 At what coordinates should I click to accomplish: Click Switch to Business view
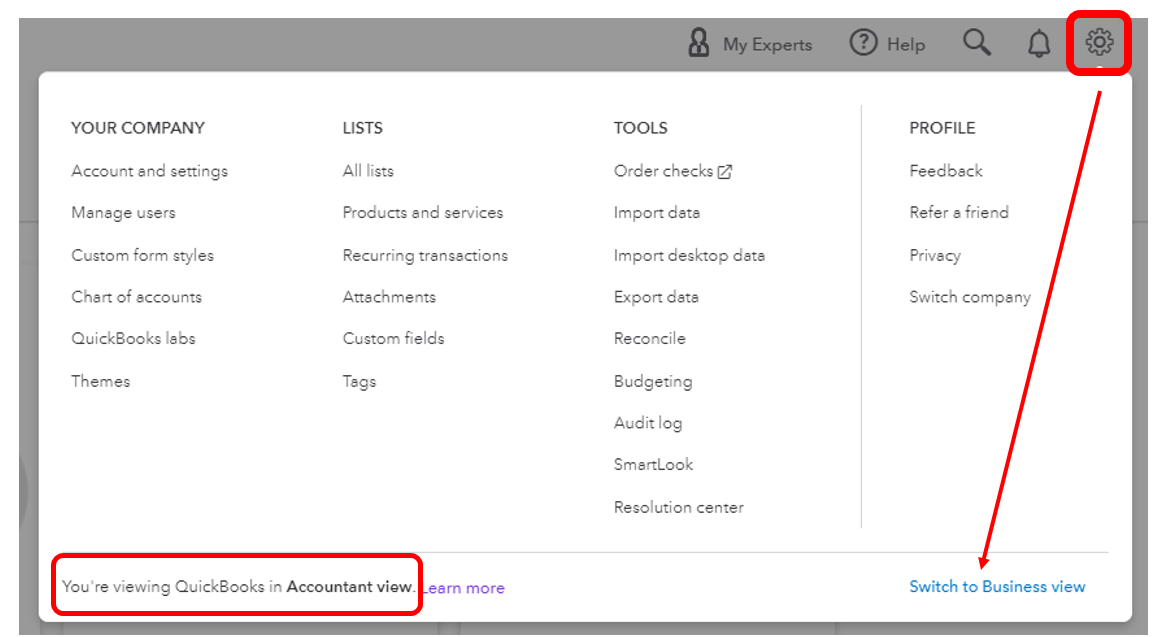tap(996, 587)
